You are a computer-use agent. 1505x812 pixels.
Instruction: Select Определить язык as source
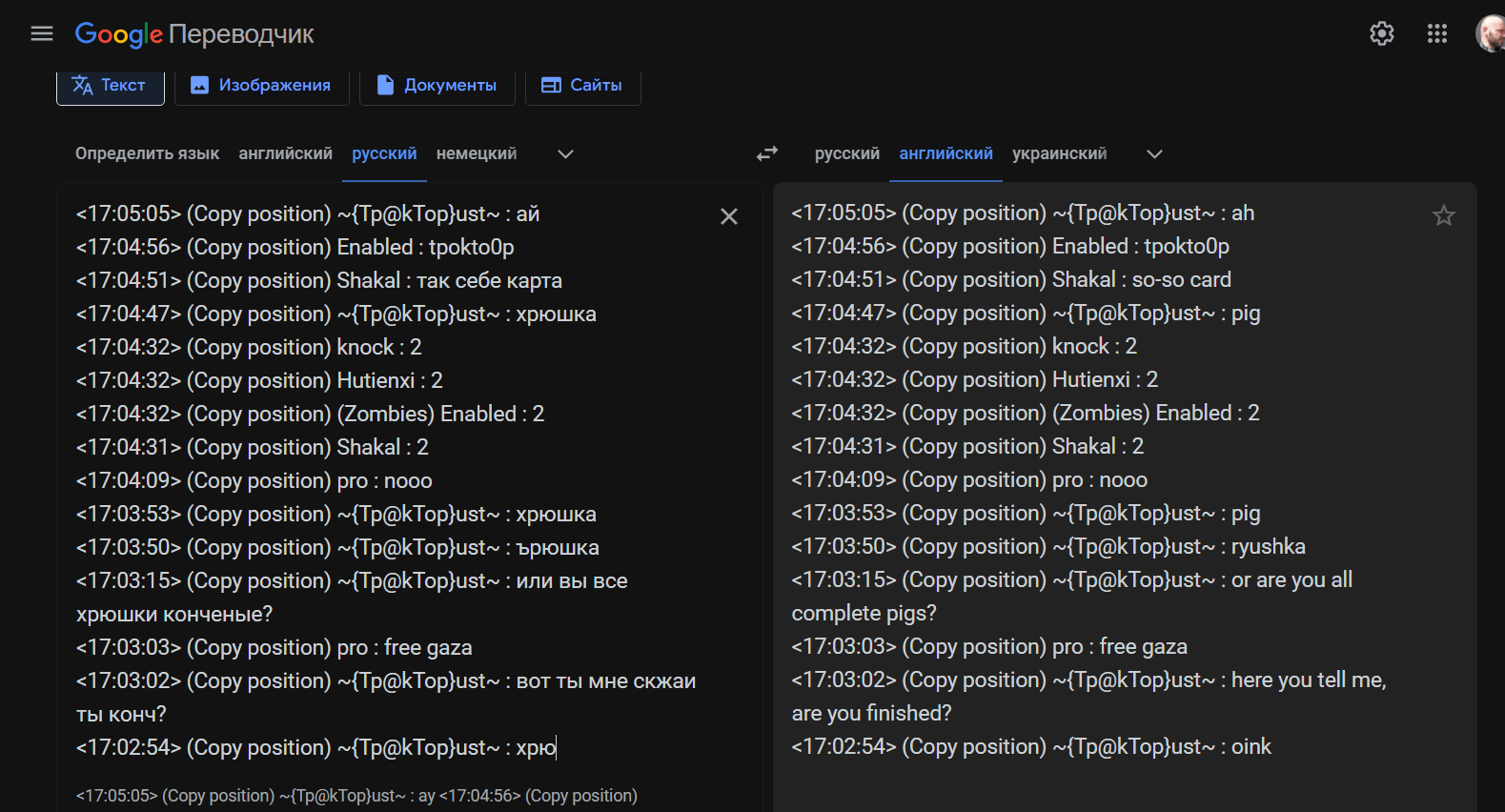coord(147,153)
